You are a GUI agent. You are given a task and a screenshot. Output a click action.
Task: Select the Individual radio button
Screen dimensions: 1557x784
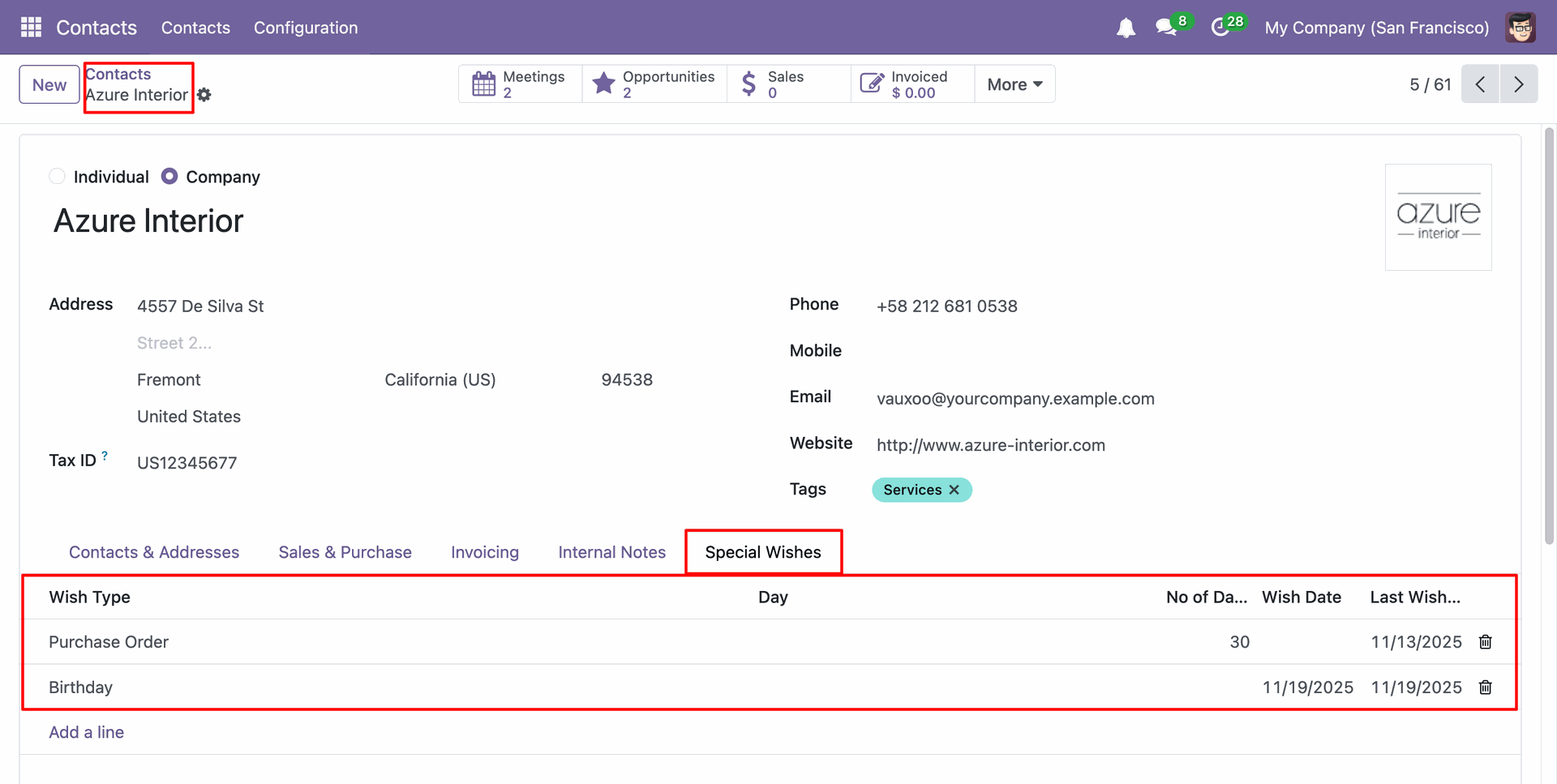(x=57, y=177)
